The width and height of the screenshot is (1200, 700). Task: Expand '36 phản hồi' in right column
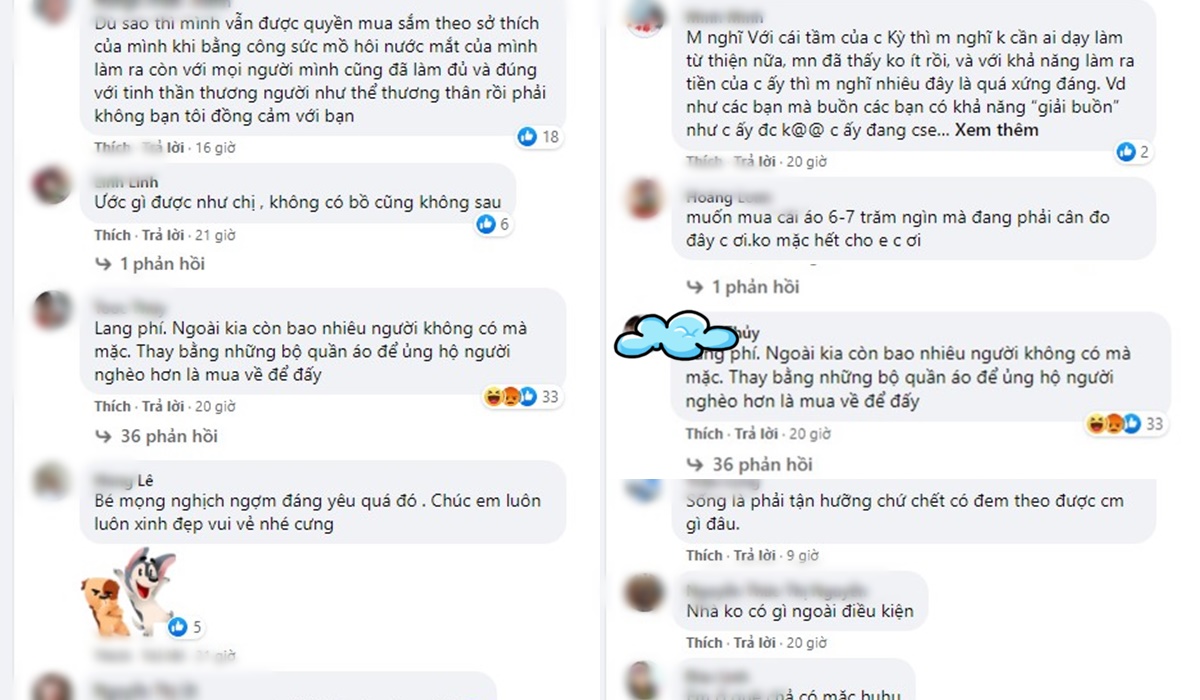click(x=749, y=464)
